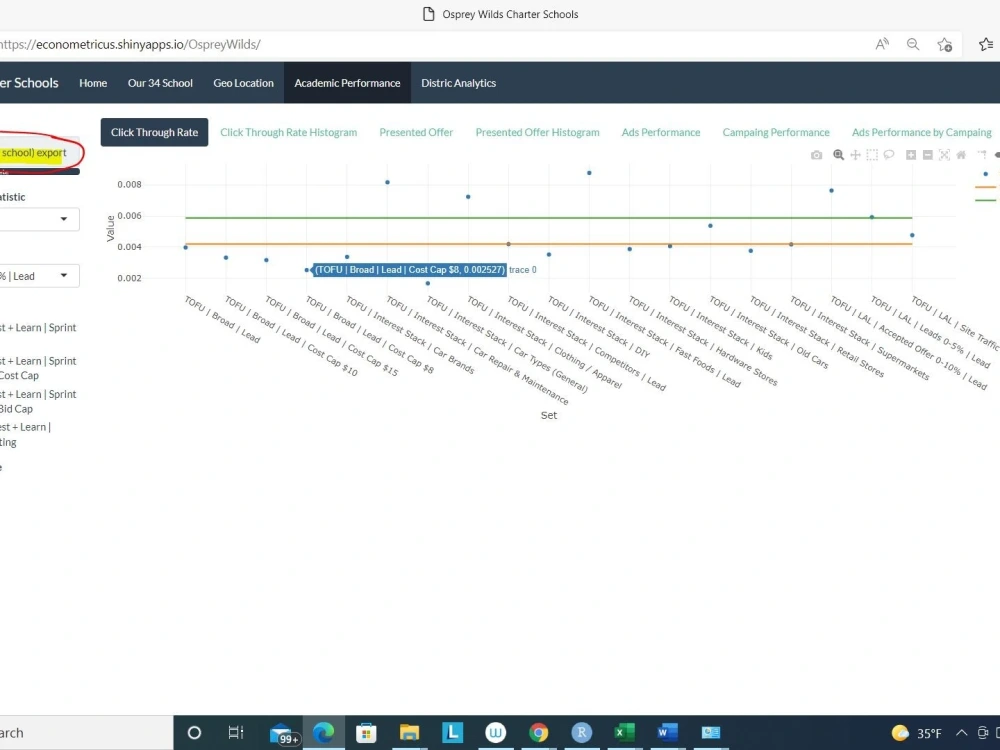
Task: Open the R application on taskbar
Action: (582, 733)
